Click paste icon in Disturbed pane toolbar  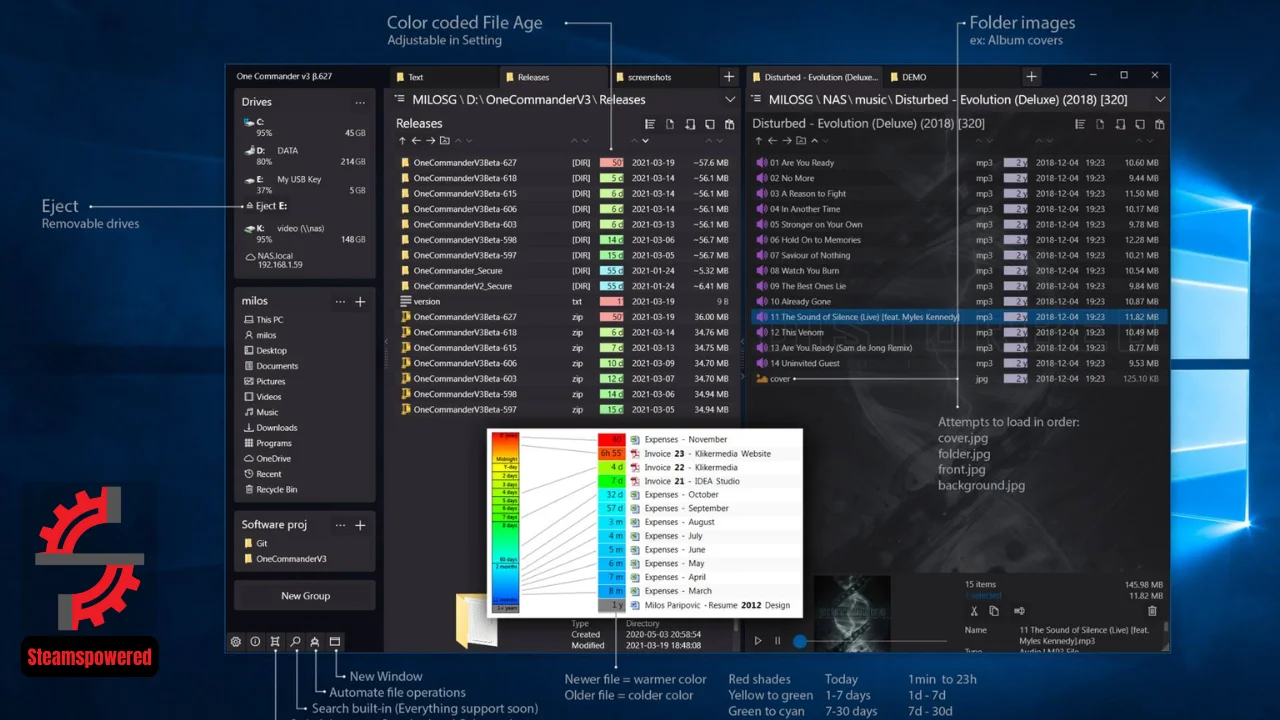point(1159,124)
